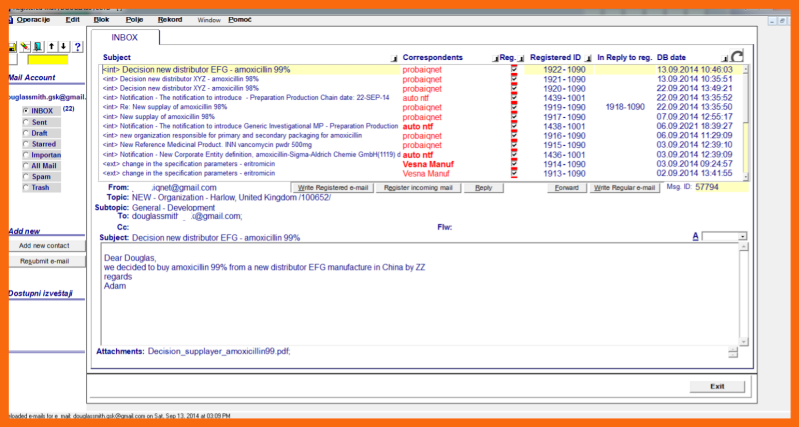Click the bold Vesna Manuf correspondent entry

pyautogui.click(x=428, y=164)
